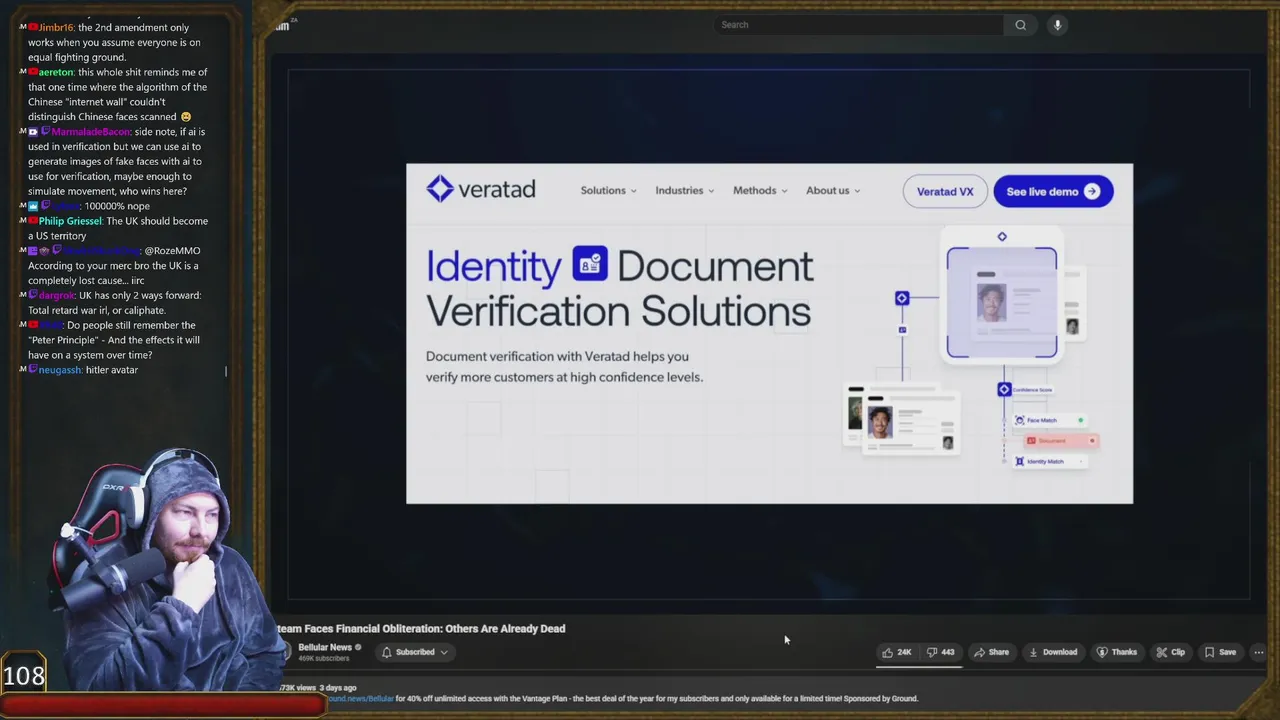Viewport: 1280px width, 720px height.
Task: Open the Thanks donation option
Action: 1116,652
